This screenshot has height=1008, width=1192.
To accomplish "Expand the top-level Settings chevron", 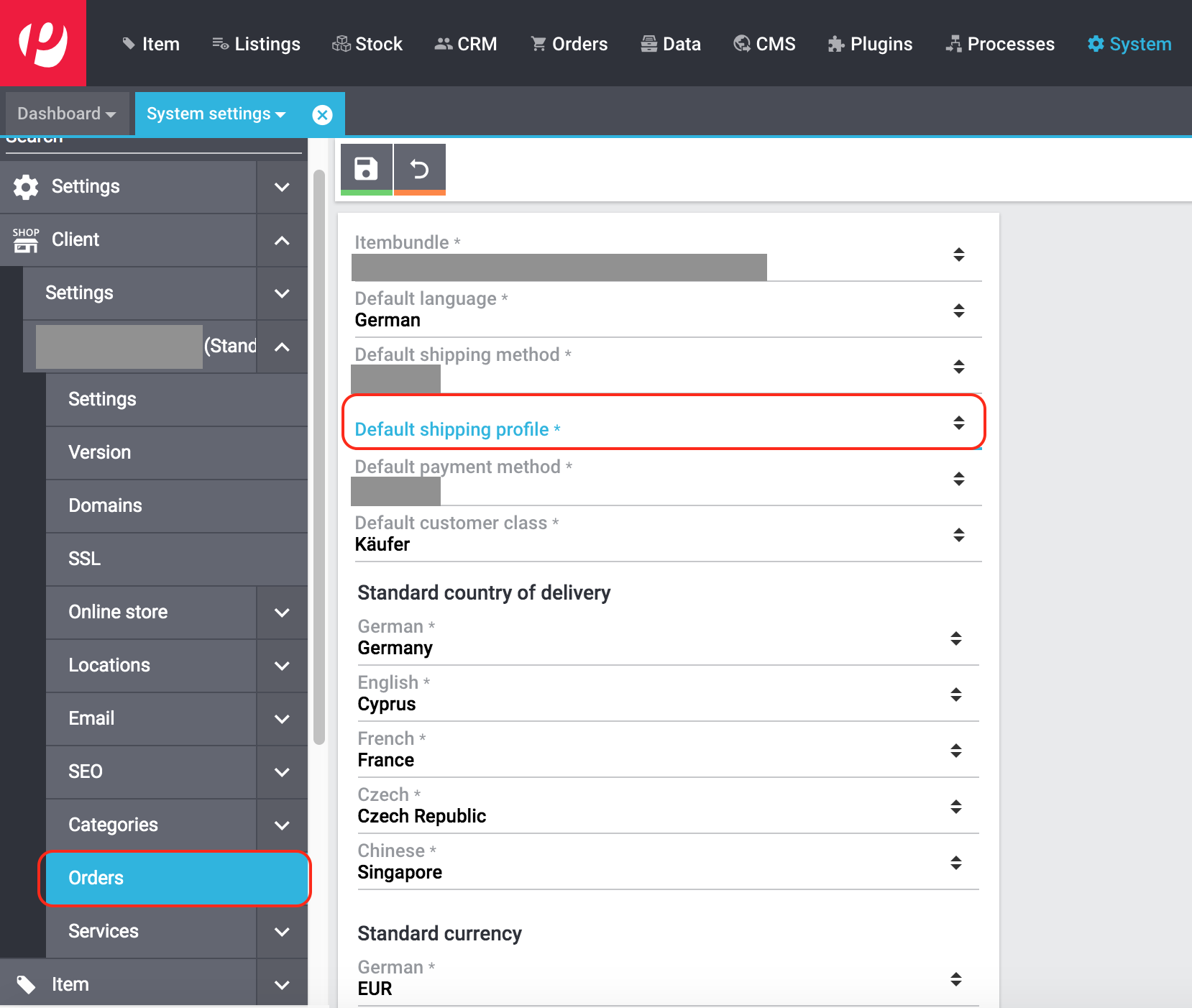I will 282,187.
